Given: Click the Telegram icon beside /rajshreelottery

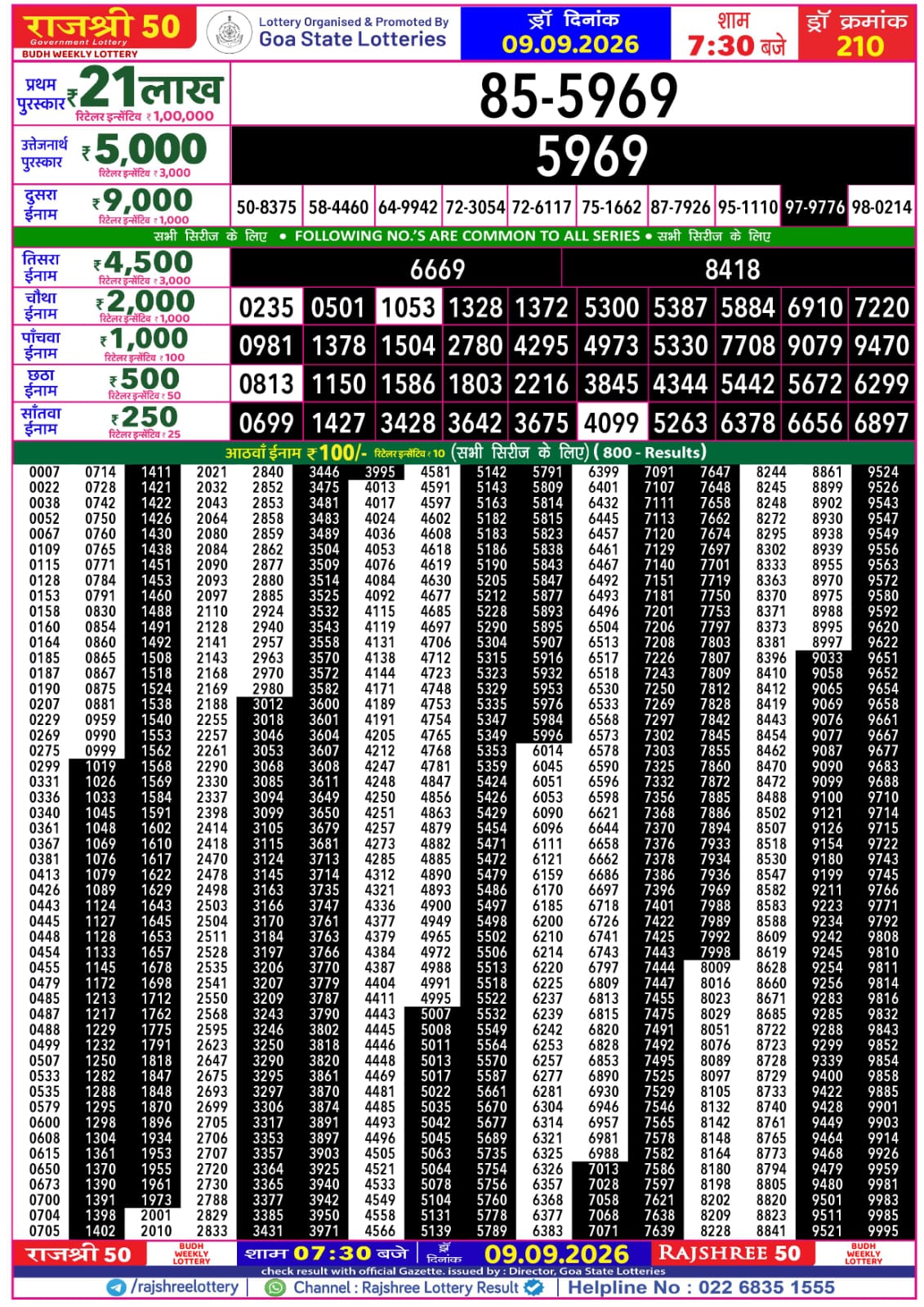Looking at the screenshot, I should click(x=117, y=1287).
